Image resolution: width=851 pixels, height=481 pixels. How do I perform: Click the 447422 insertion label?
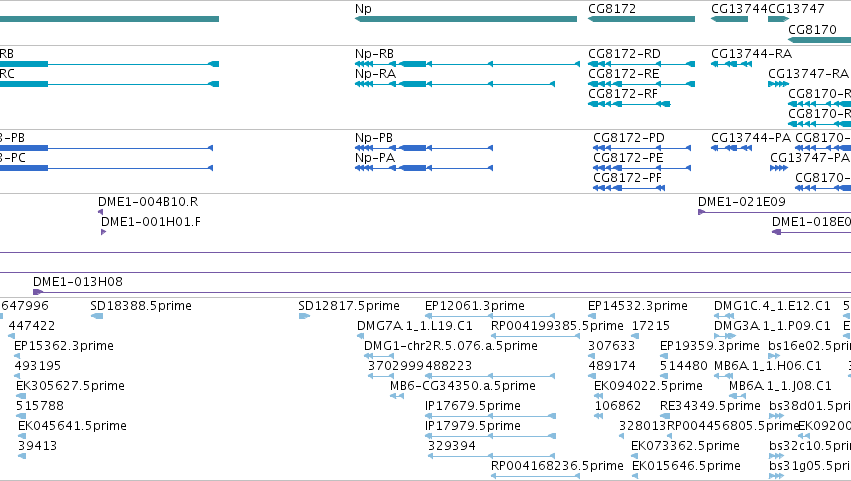click(31, 326)
